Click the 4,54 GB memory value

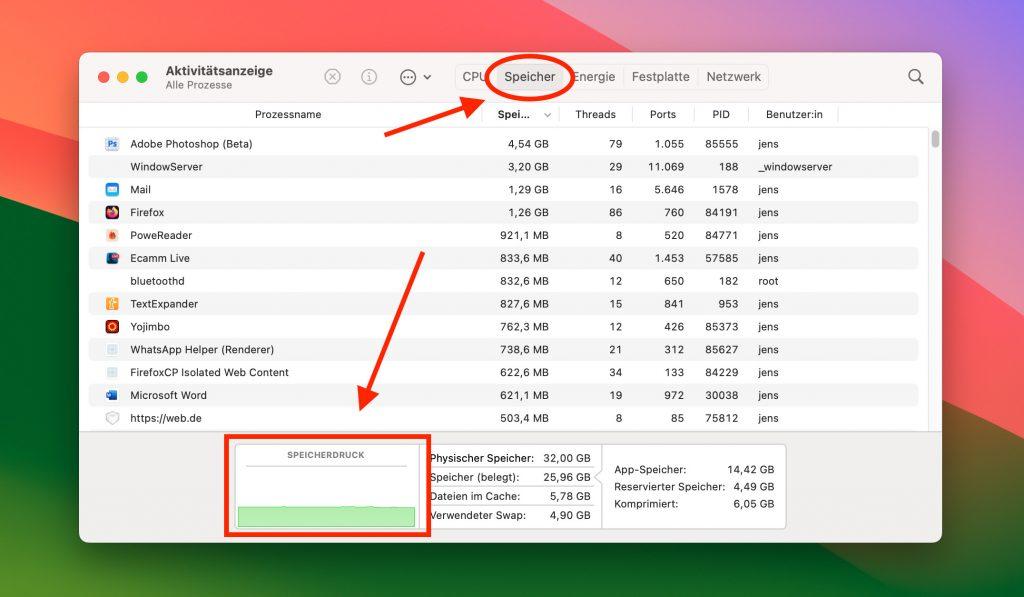[528, 144]
